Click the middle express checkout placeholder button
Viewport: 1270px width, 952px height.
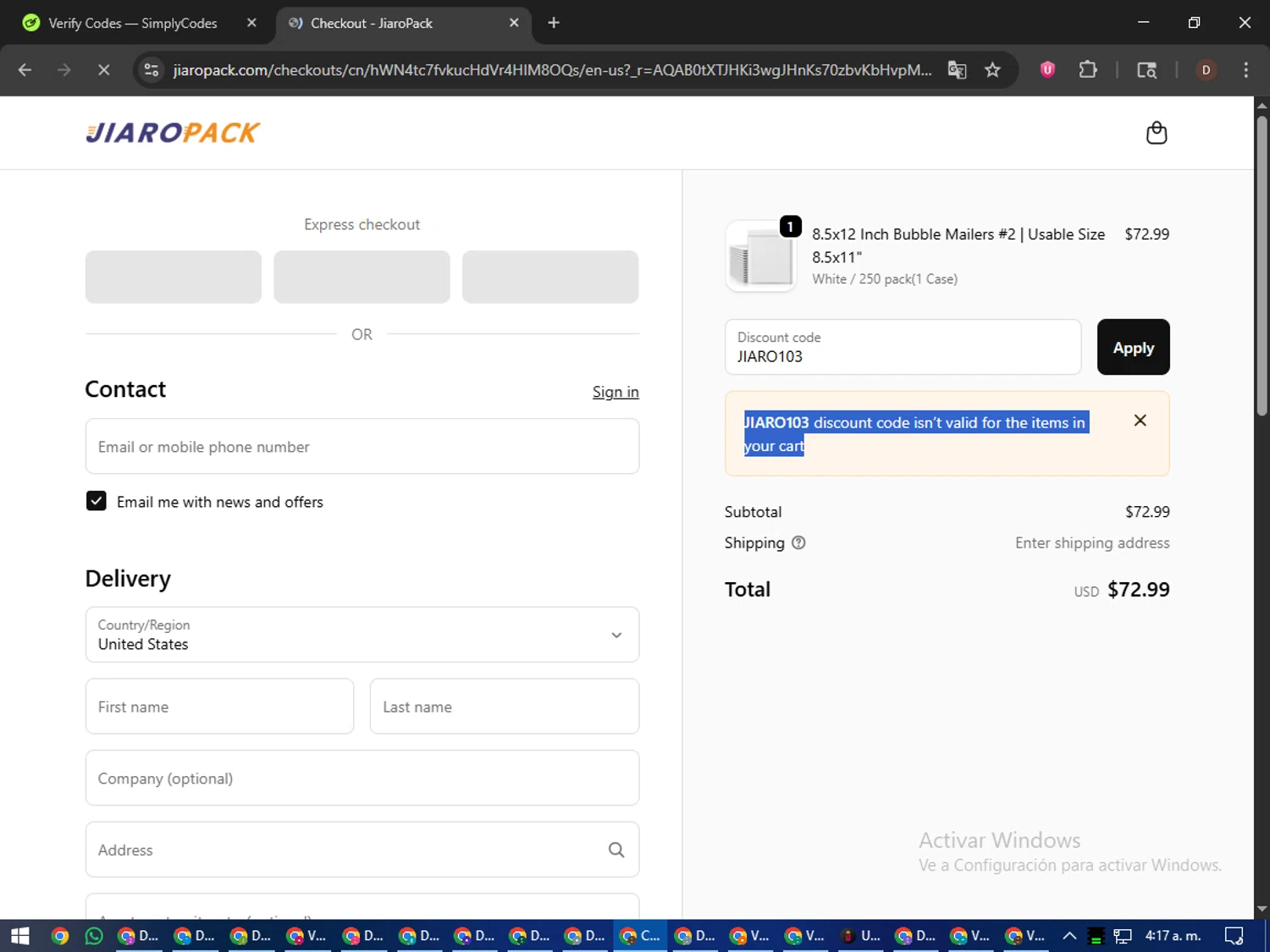[x=362, y=277]
